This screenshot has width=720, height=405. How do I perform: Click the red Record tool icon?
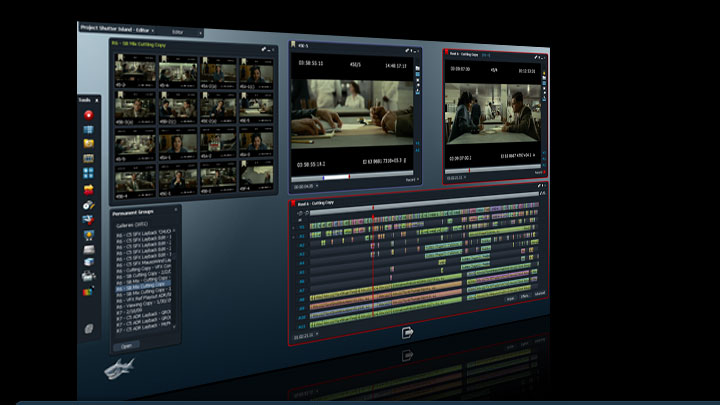coord(89,115)
